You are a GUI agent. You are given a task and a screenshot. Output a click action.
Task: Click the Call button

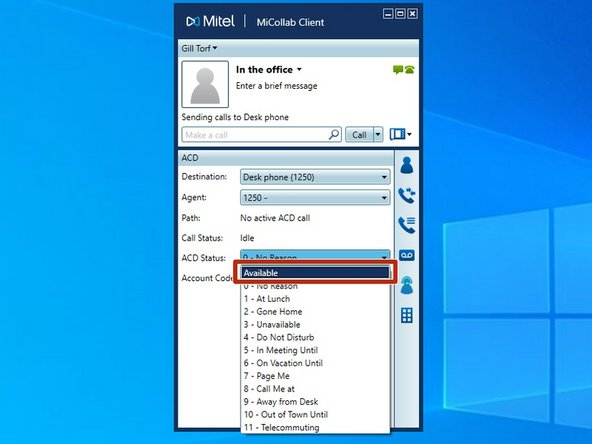click(x=359, y=134)
